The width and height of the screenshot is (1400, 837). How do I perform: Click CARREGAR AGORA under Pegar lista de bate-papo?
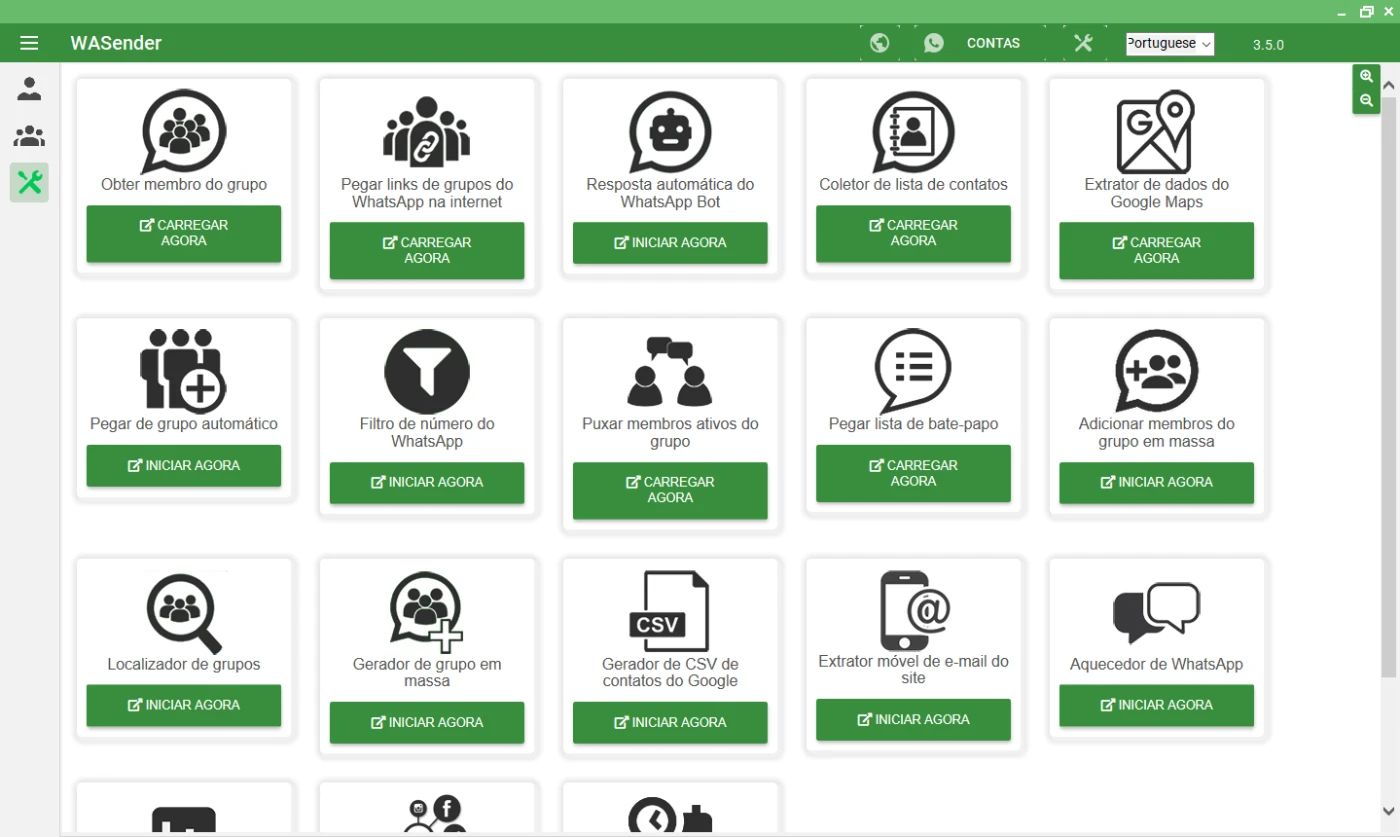pyautogui.click(x=913, y=473)
